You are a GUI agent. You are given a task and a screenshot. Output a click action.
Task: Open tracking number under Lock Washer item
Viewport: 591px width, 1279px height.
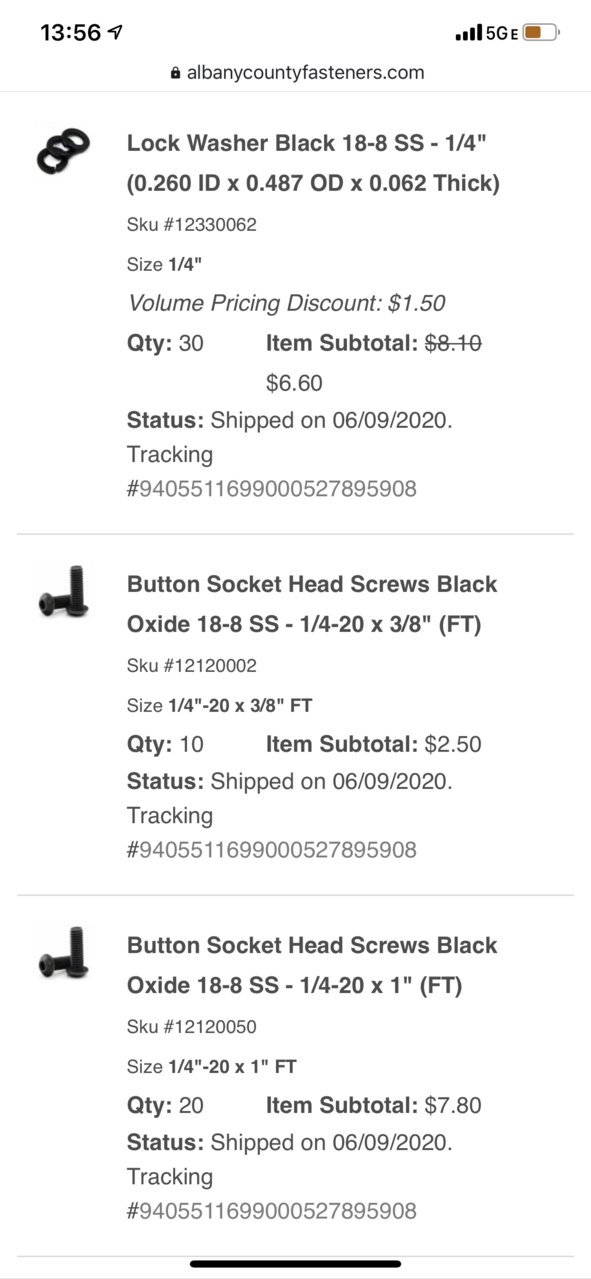click(x=272, y=489)
